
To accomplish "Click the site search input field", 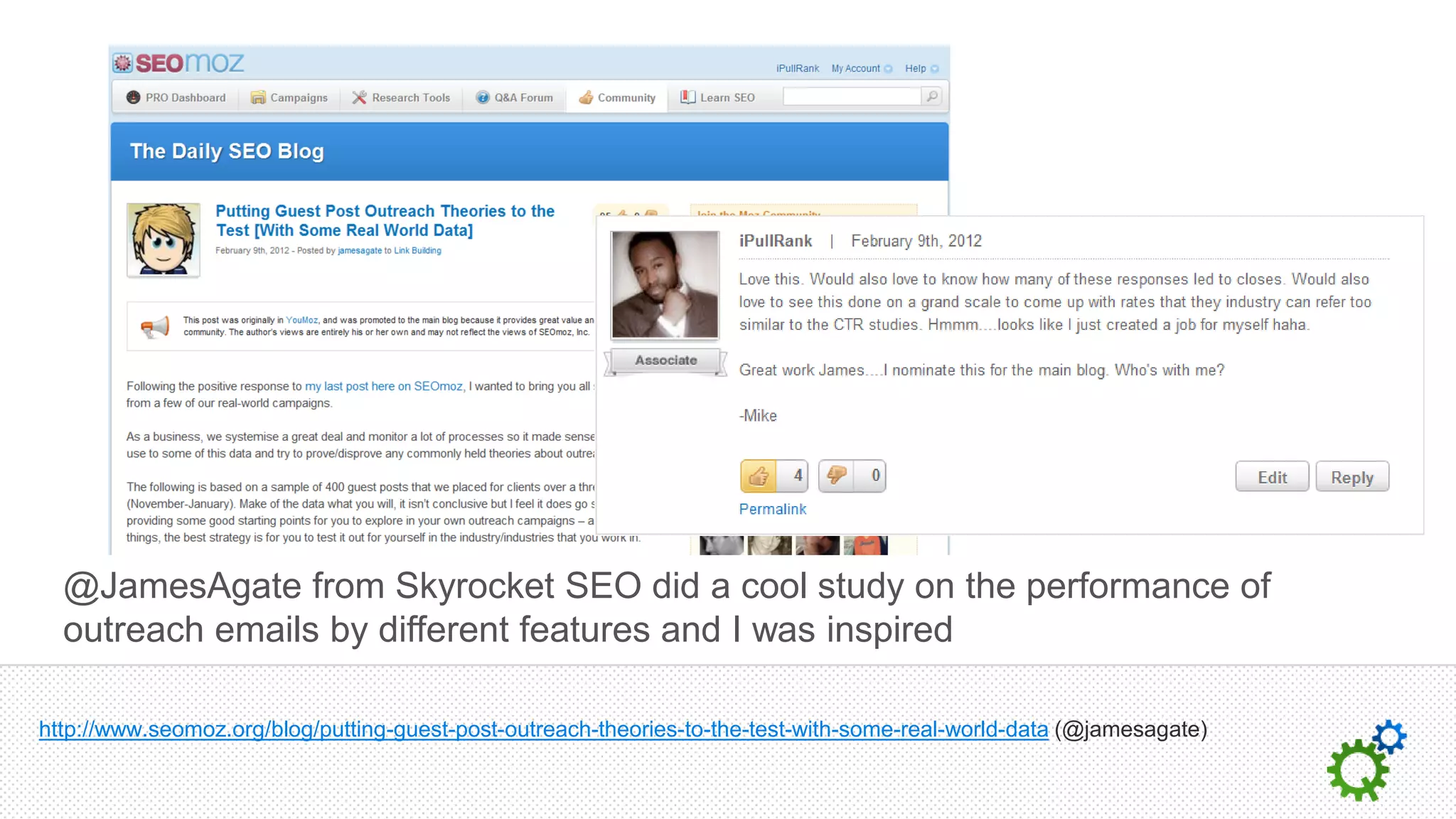I will click(x=852, y=96).
